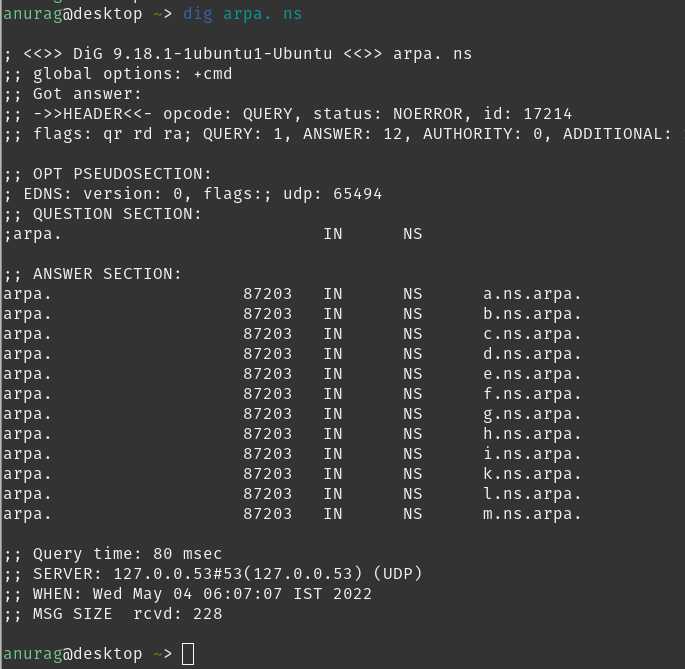This screenshot has height=669, width=685.
Task: Click nameserver l.ns.arpa. in answers
Action: pos(532,494)
